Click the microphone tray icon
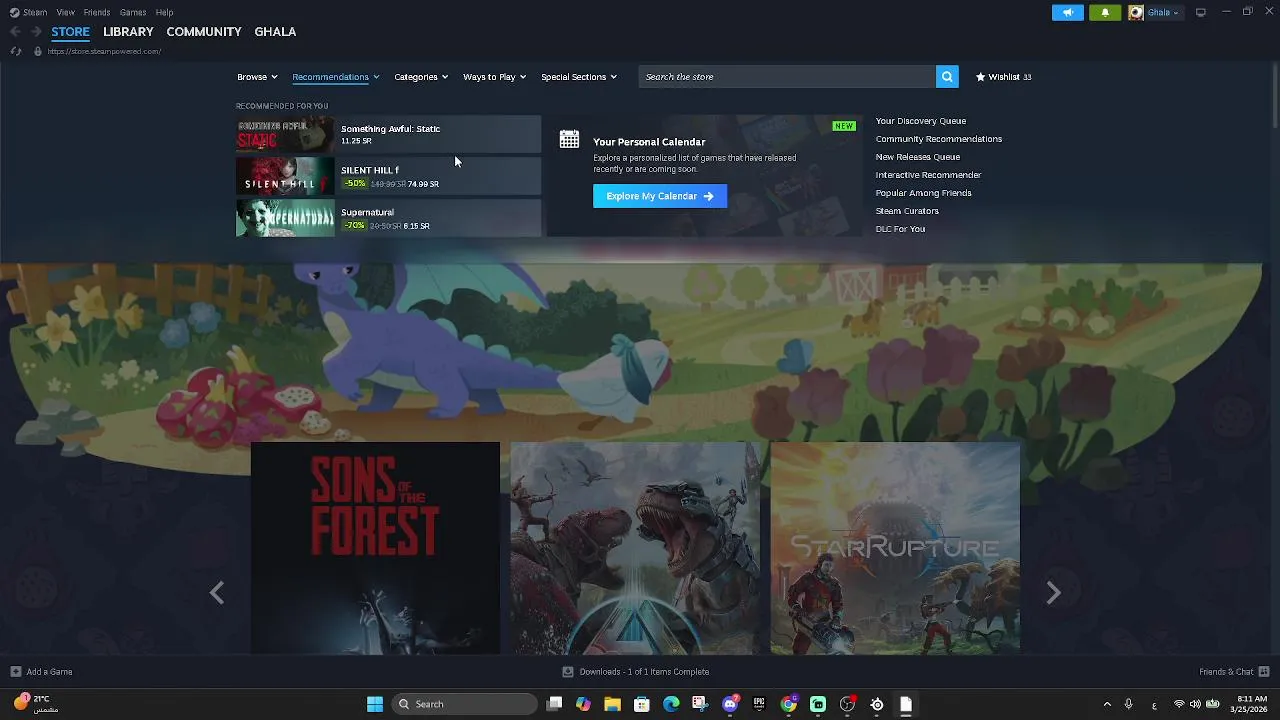Viewport: 1280px width, 720px height. [1129, 704]
